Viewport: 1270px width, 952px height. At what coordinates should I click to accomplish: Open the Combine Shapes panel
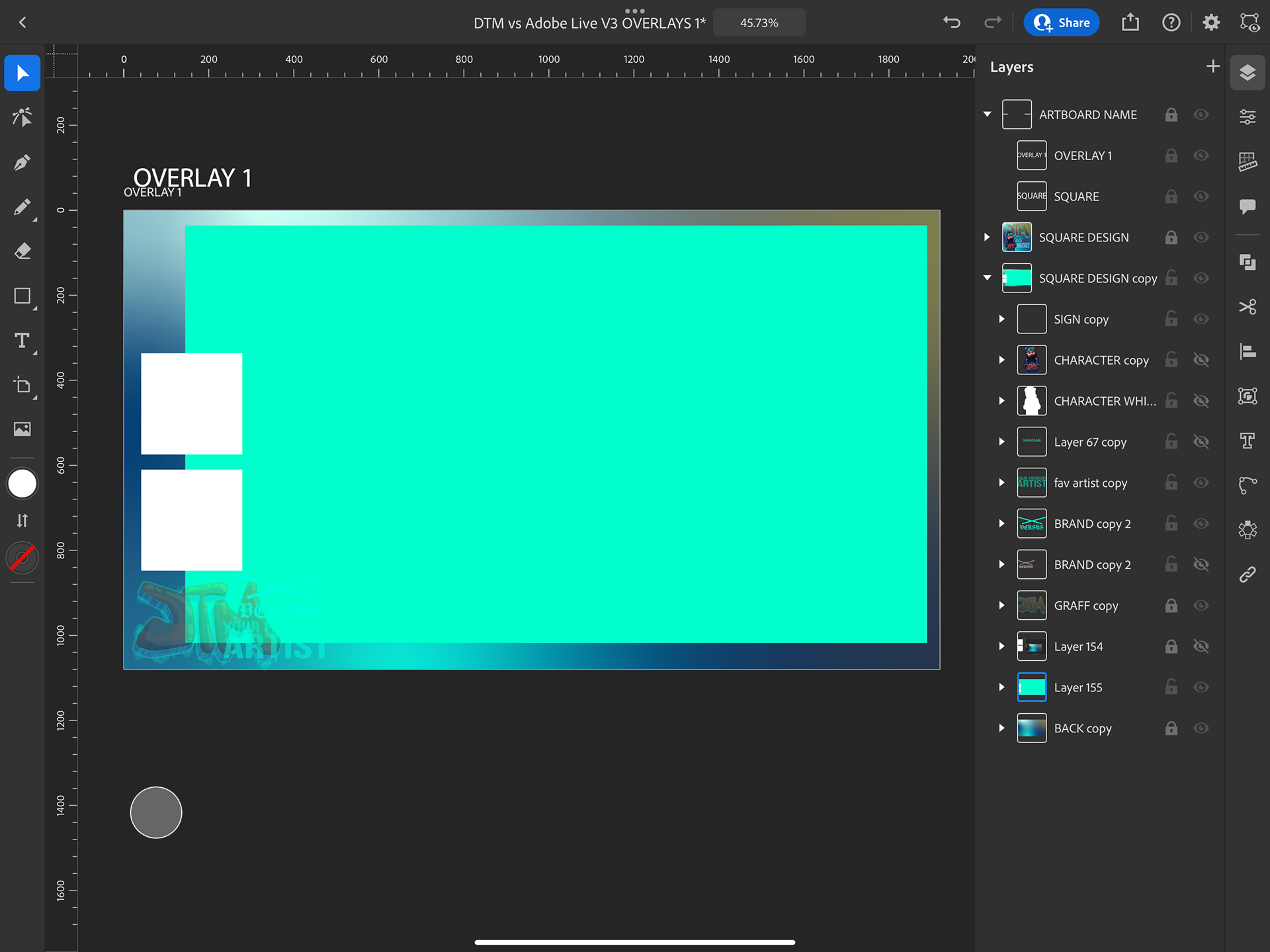pyautogui.click(x=1248, y=263)
